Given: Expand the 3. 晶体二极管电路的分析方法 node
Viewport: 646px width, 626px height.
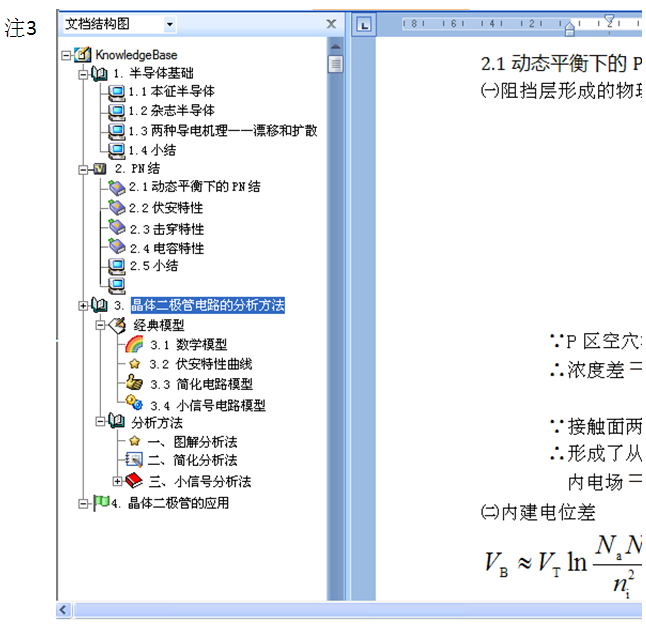Looking at the screenshot, I should coord(84,305).
